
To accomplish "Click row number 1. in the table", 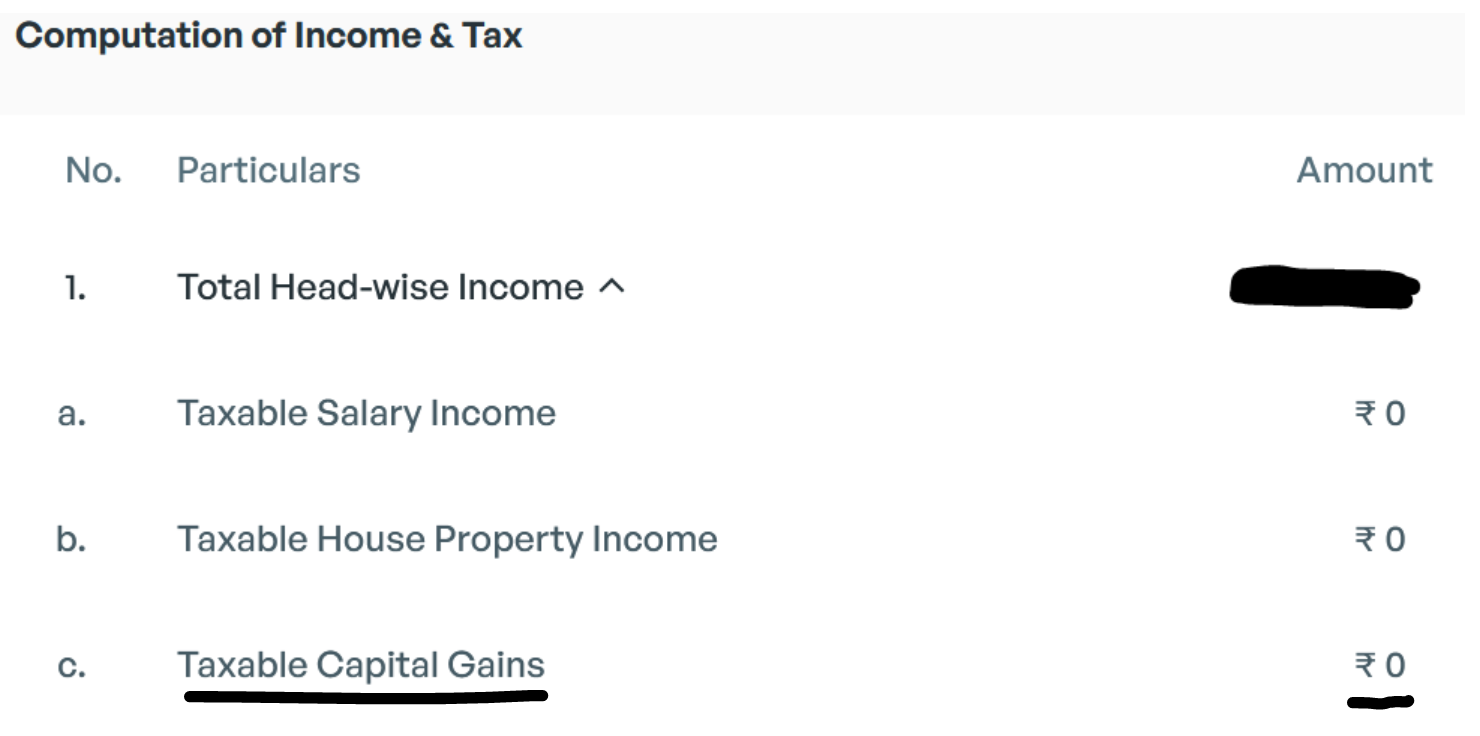I will (75, 288).
